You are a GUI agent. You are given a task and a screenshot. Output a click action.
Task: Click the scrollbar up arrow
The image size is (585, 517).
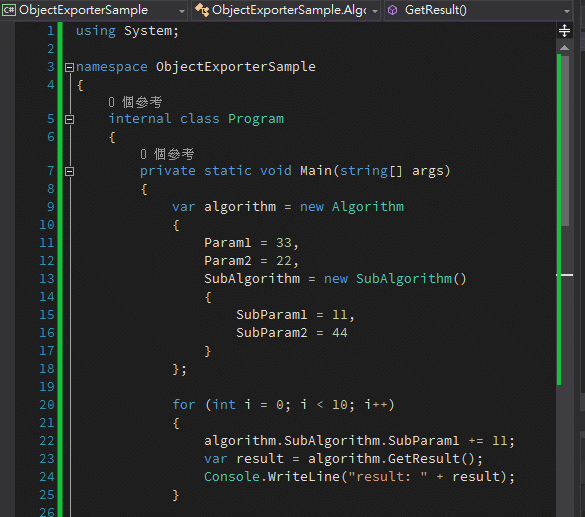coord(564,48)
